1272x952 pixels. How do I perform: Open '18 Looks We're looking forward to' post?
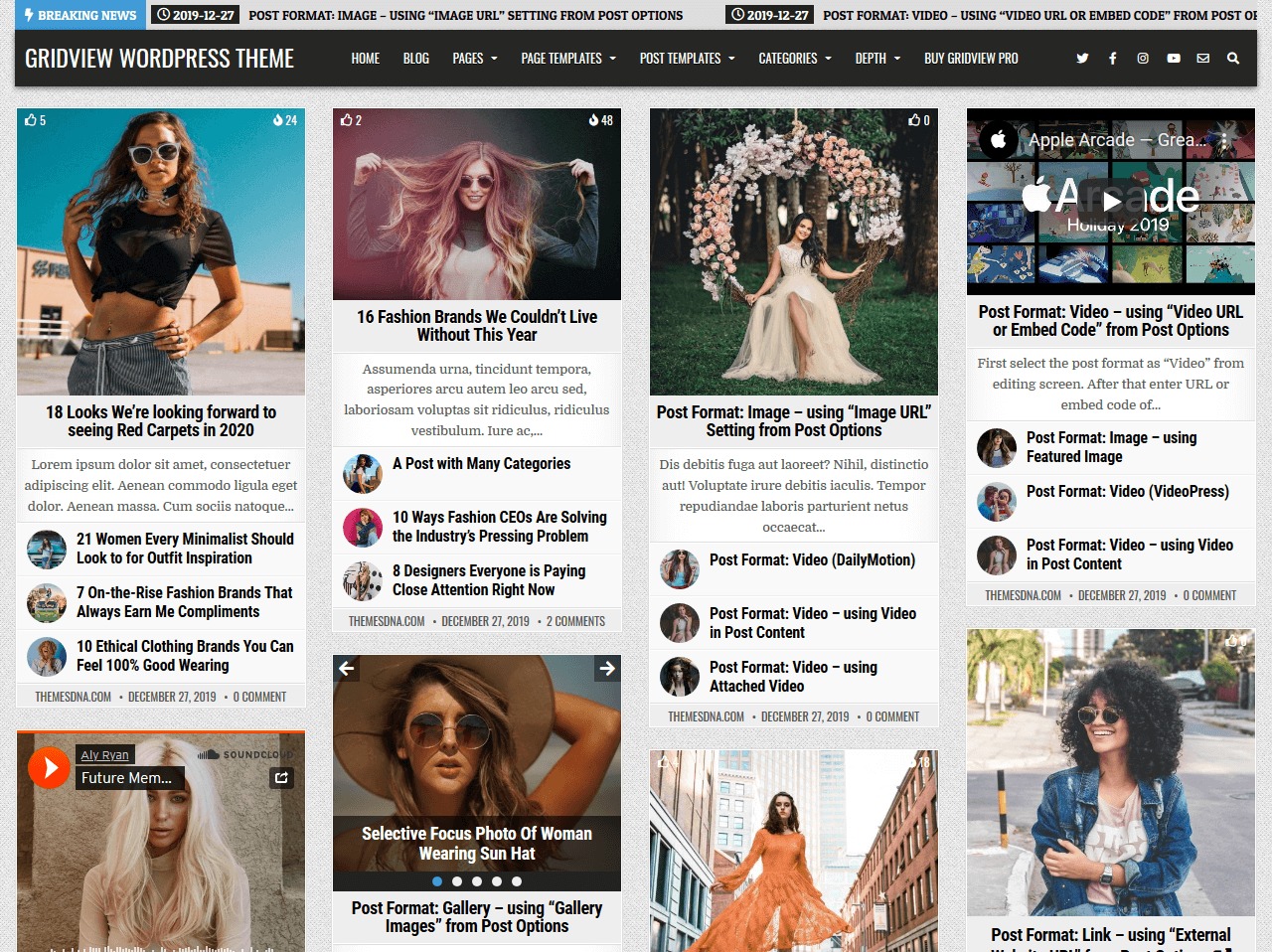point(161,421)
